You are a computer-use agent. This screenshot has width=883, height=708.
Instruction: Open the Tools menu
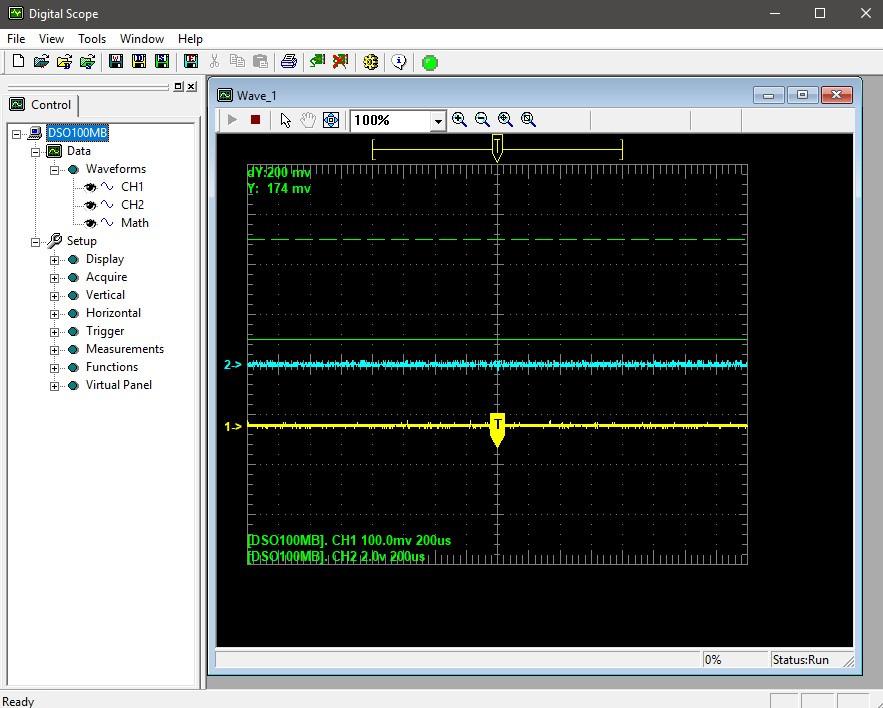(92, 38)
